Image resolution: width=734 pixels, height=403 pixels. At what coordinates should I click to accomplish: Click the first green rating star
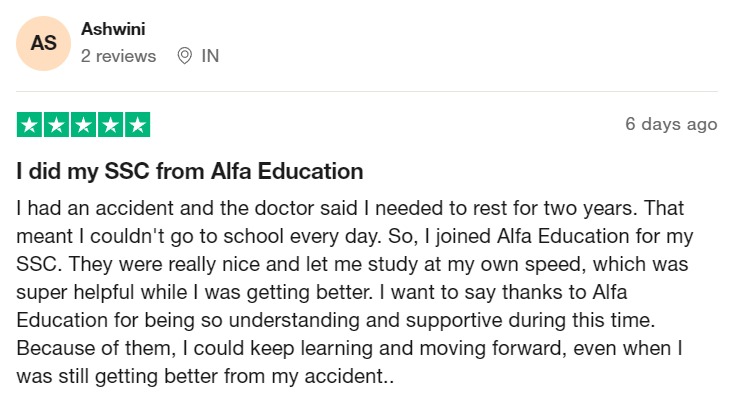point(30,125)
